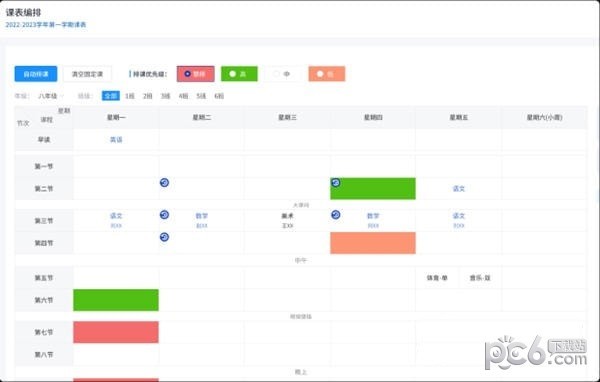The image size is (600, 382).
Task: Click the red cell at Monday 第七节
Action: (116, 332)
